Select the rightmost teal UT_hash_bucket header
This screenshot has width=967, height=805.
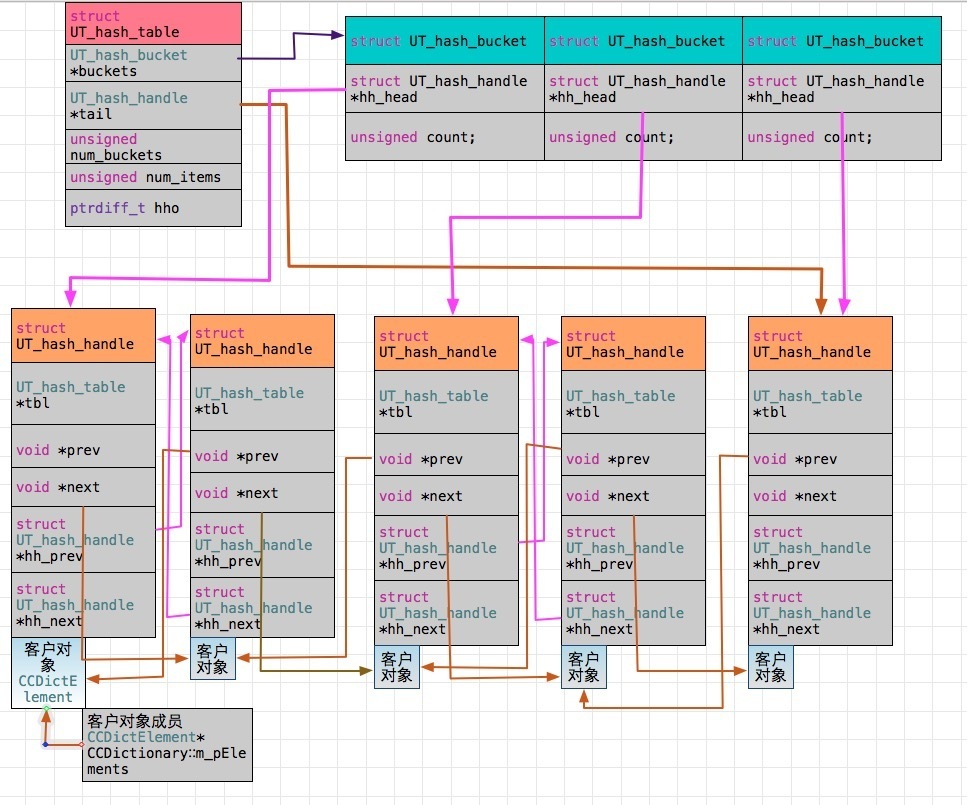tap(841, 41)
